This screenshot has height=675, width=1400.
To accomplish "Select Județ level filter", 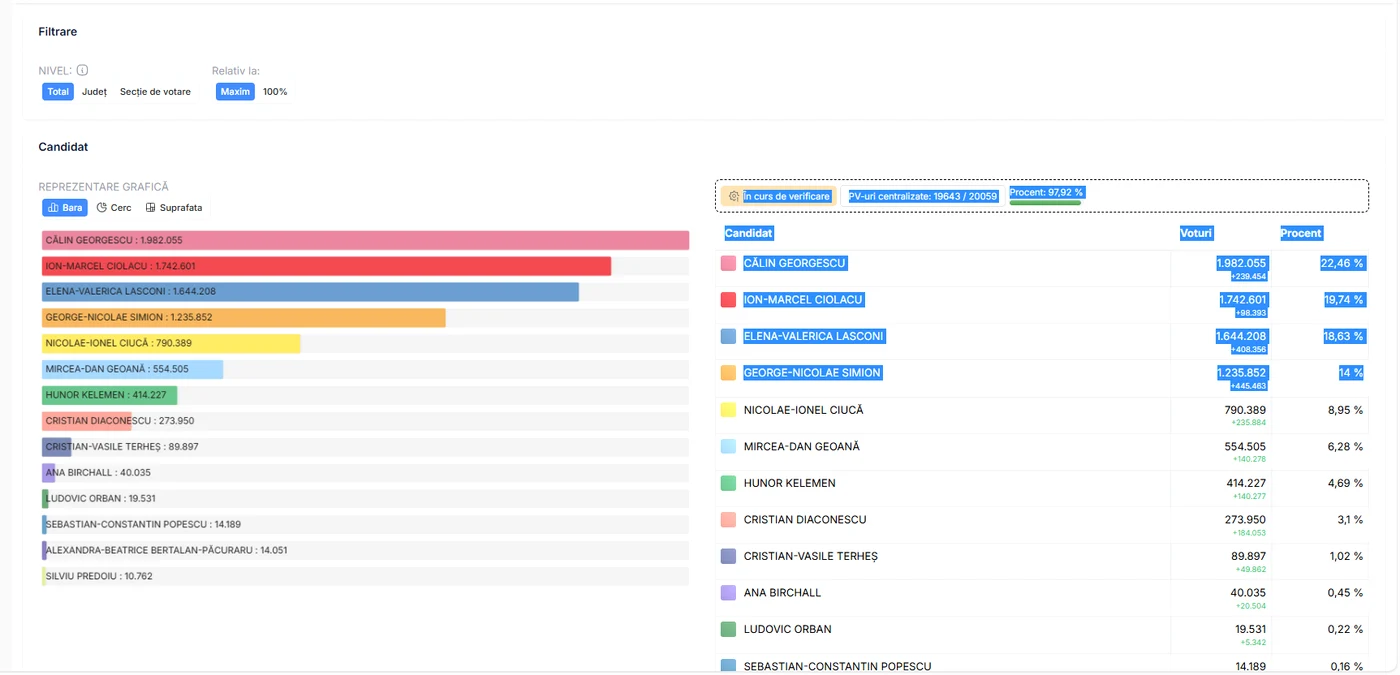I will coord(94,92).
